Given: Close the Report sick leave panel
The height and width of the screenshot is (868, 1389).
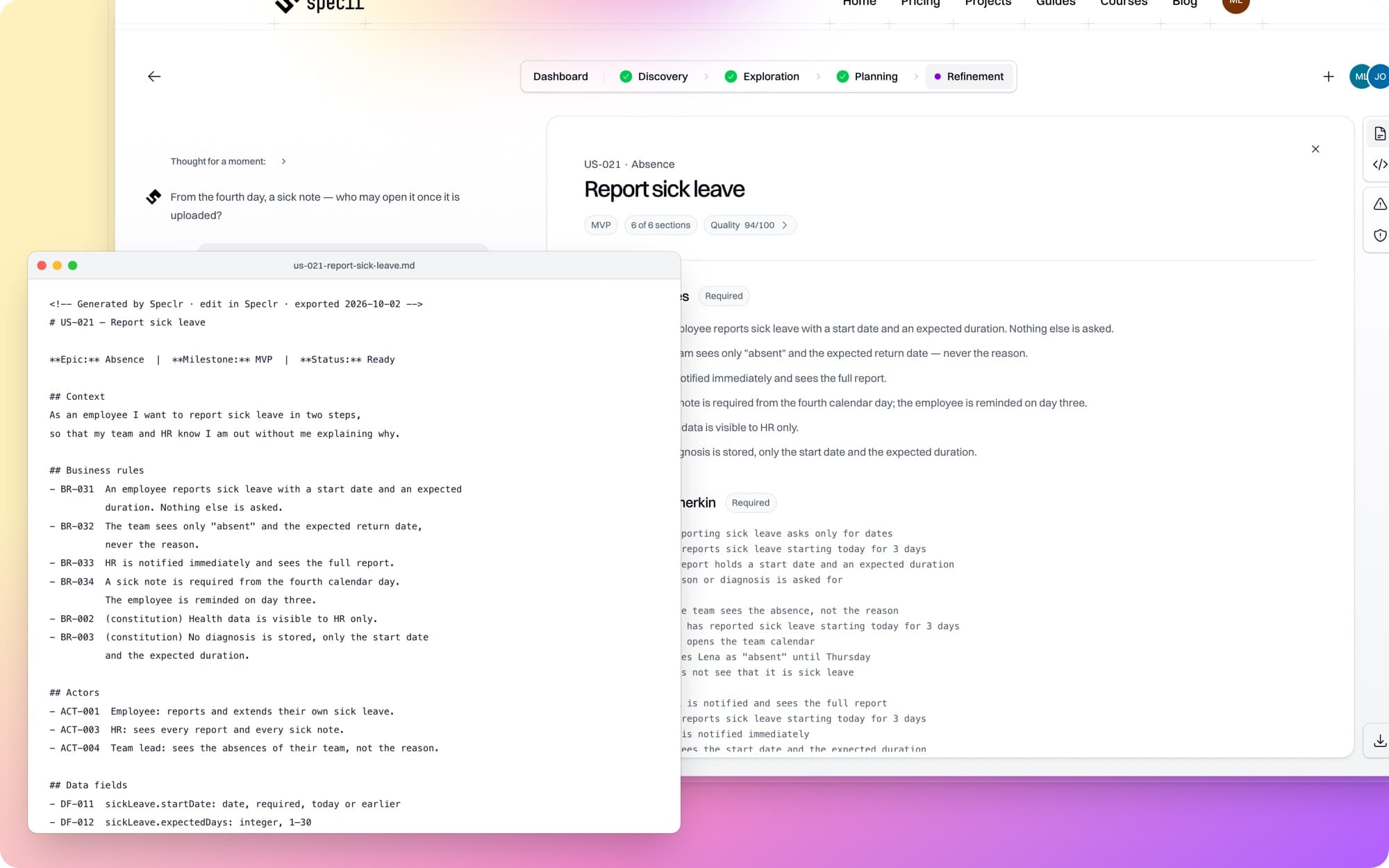Looking at the screenshot, I should coord(1315,149).
